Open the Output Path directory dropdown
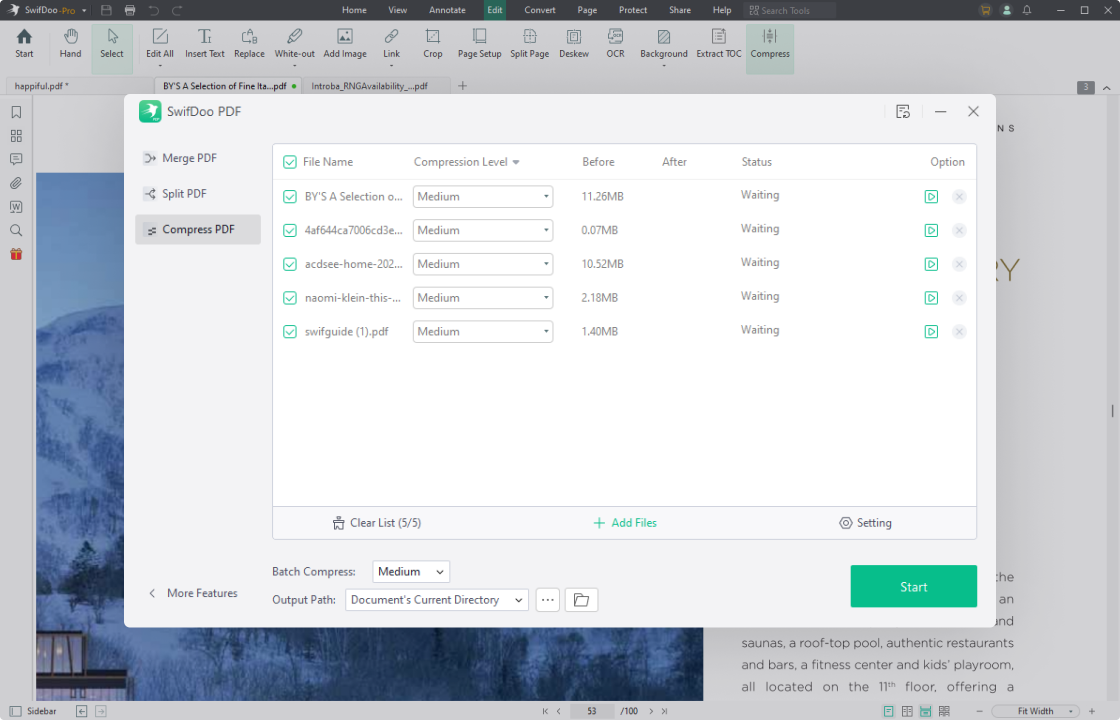 (436, 600)
